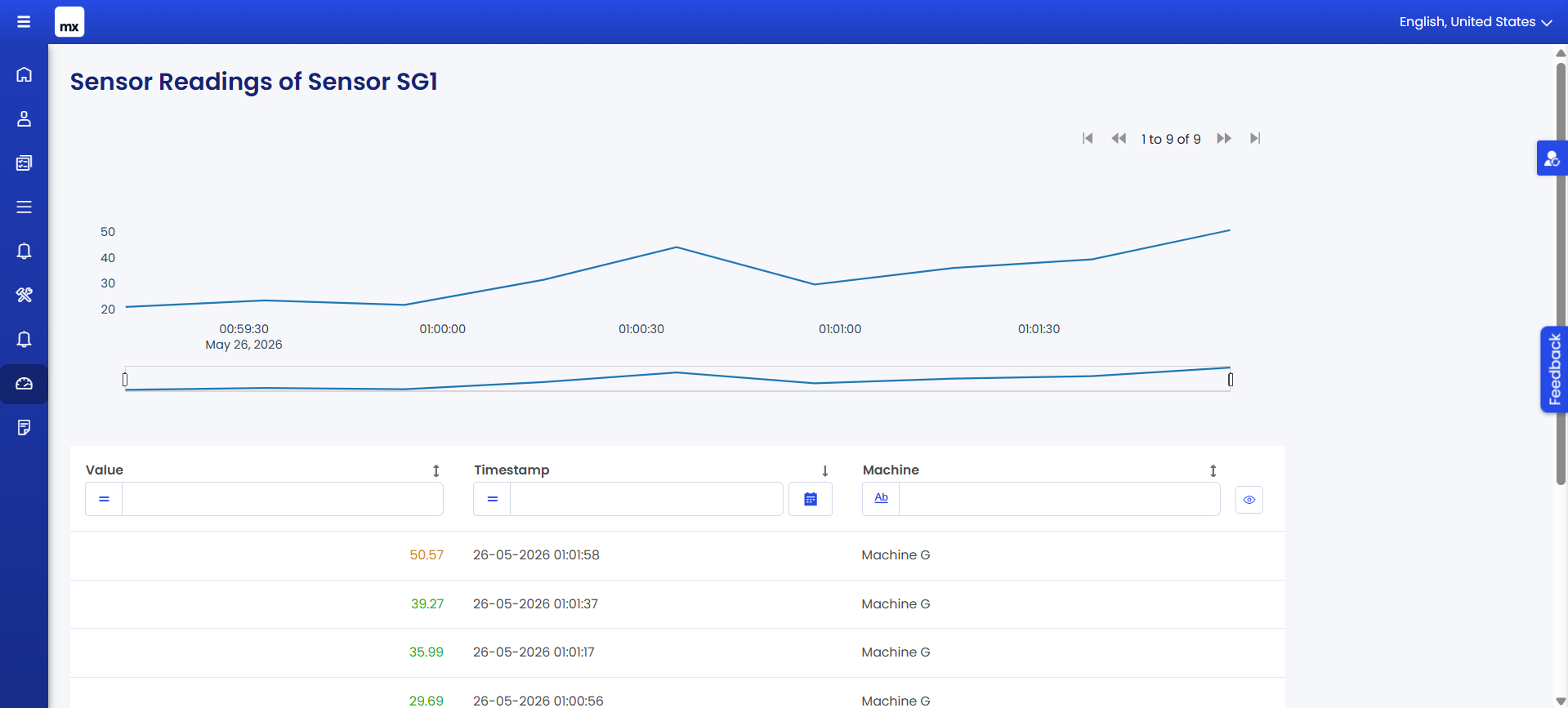Open the checklist sidebar icon
Screen dimensions: 1568x708
coord(25,163)
